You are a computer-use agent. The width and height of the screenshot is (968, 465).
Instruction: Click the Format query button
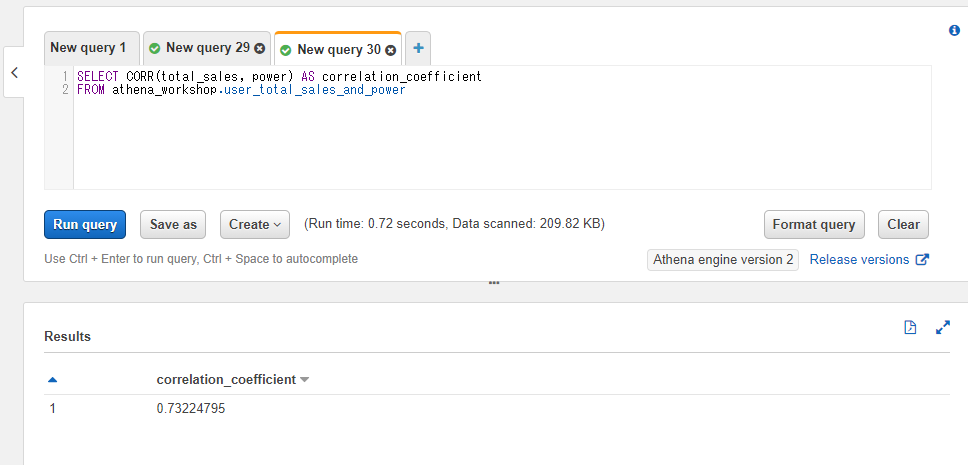point(813,224)
